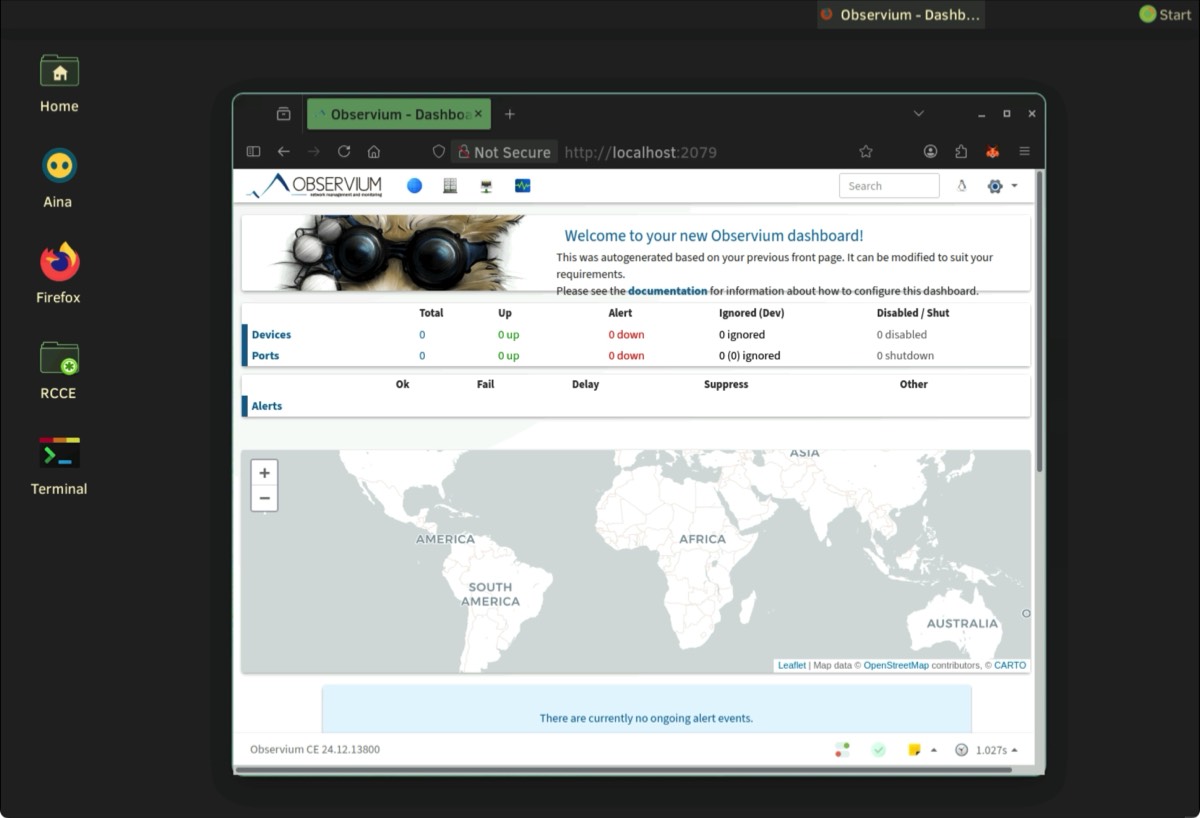Open the Firefox hamburger application menu

tap(1024, 152)
